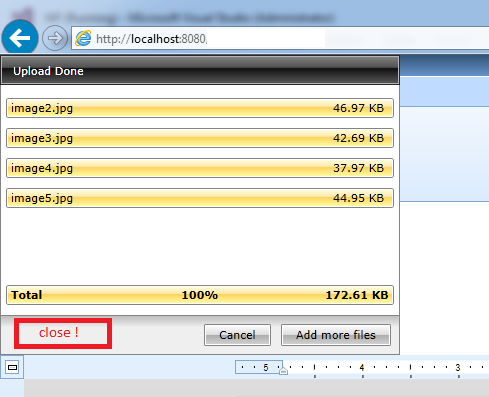Click the red close ! box

coord(63,333)
